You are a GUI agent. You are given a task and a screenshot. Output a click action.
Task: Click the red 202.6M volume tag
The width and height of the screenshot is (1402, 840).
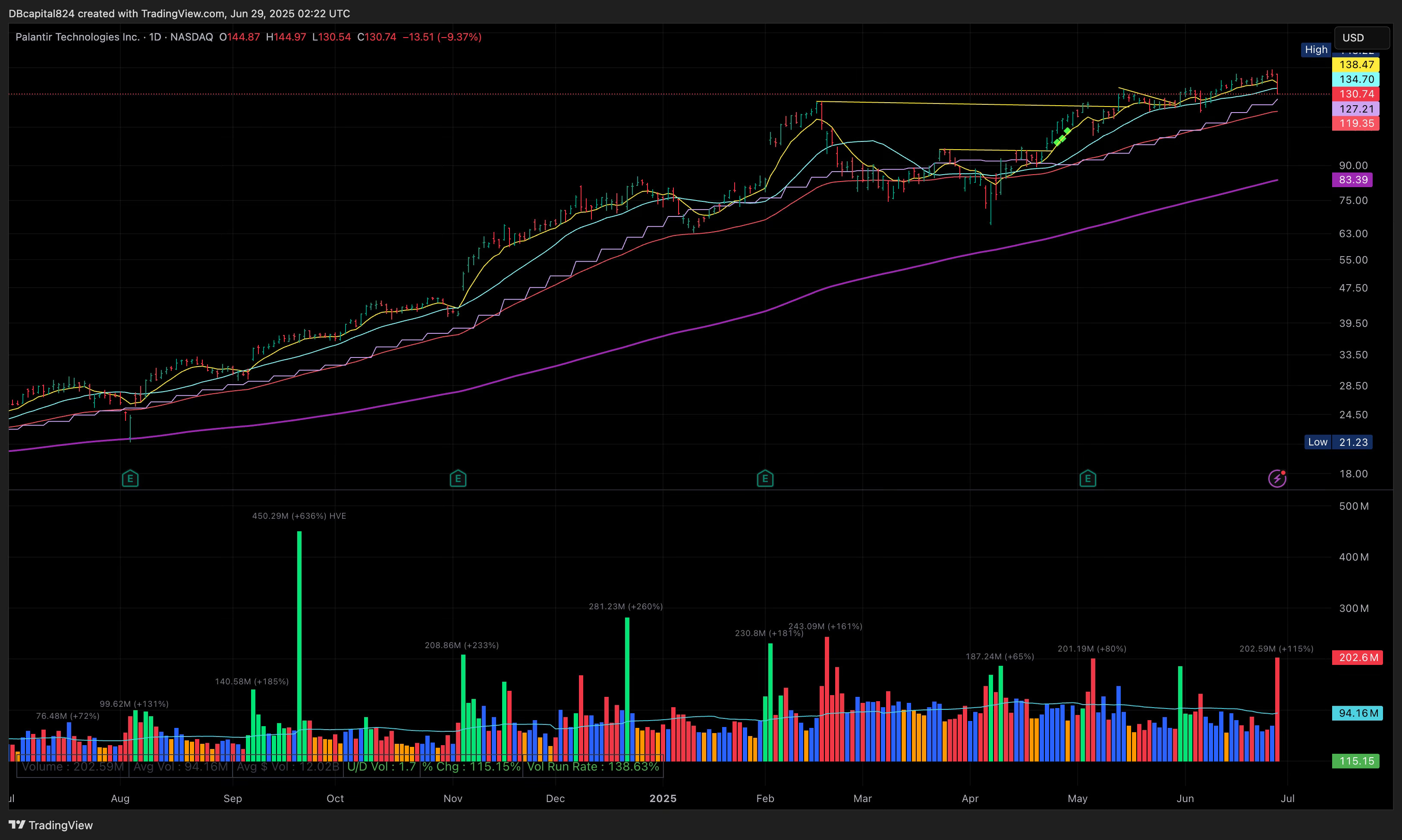coord(1357,657)
